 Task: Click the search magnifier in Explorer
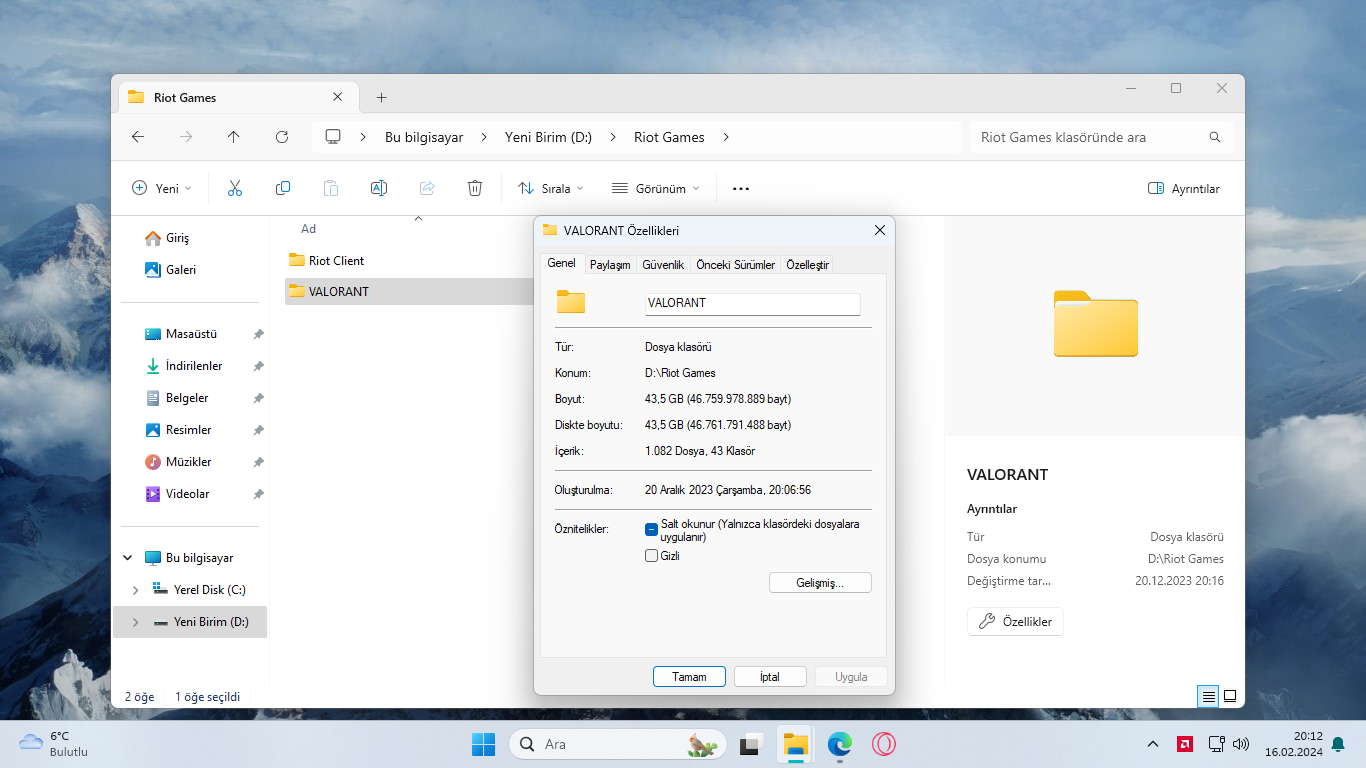click(1215, 137)
